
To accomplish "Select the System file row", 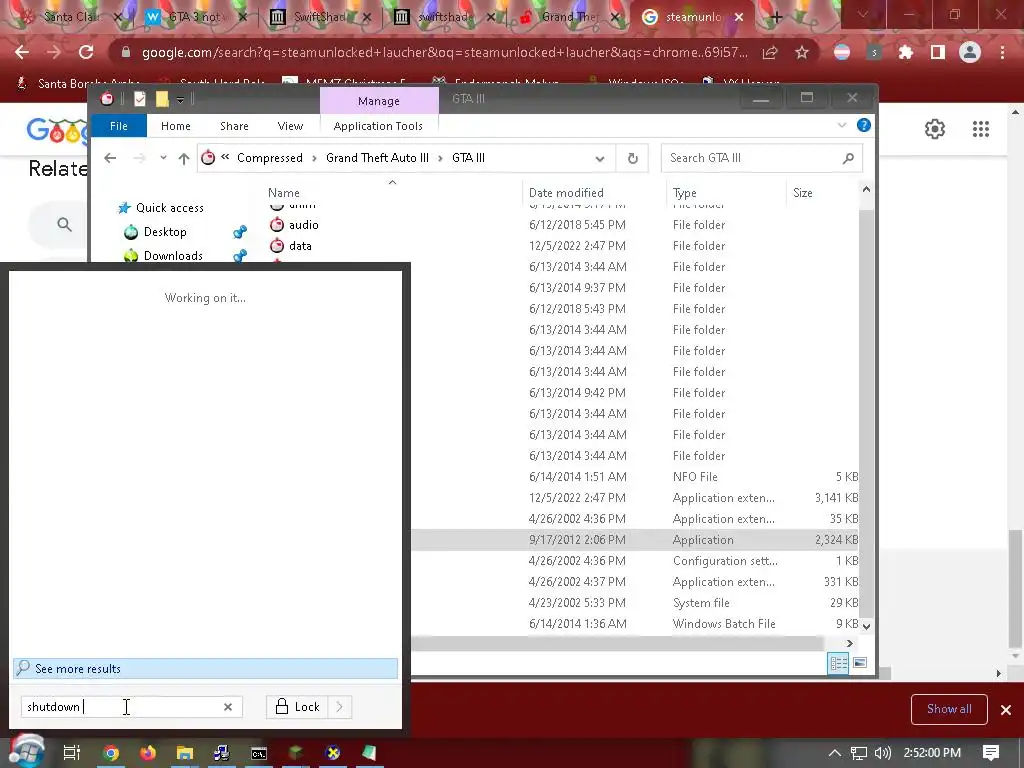I will click(x=635, y=603).
